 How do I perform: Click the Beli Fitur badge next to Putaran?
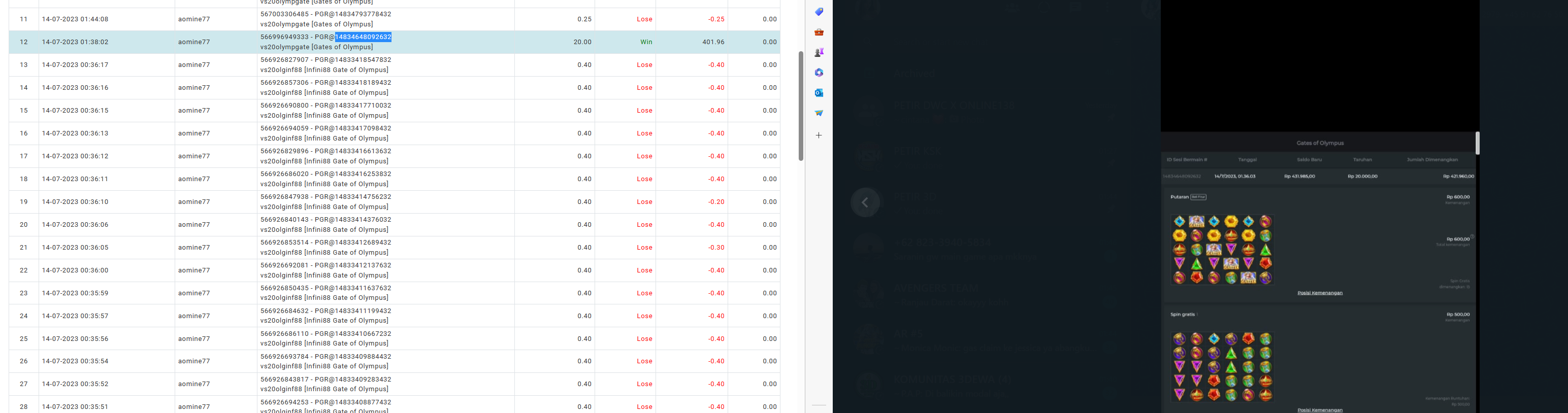point(1198,197)
